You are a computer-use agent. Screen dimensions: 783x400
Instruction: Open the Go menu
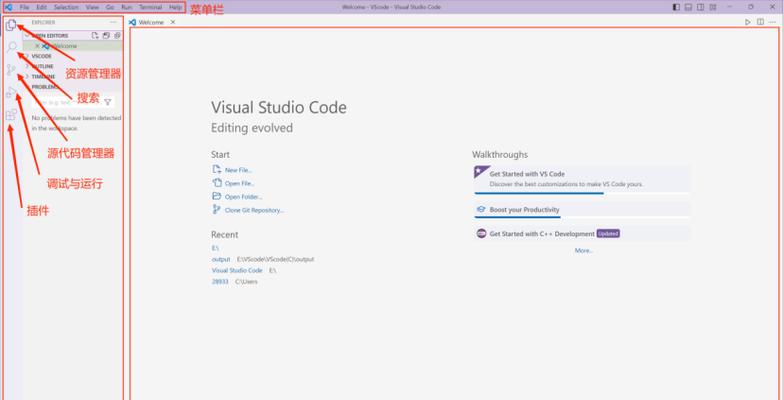coord(110,7)
